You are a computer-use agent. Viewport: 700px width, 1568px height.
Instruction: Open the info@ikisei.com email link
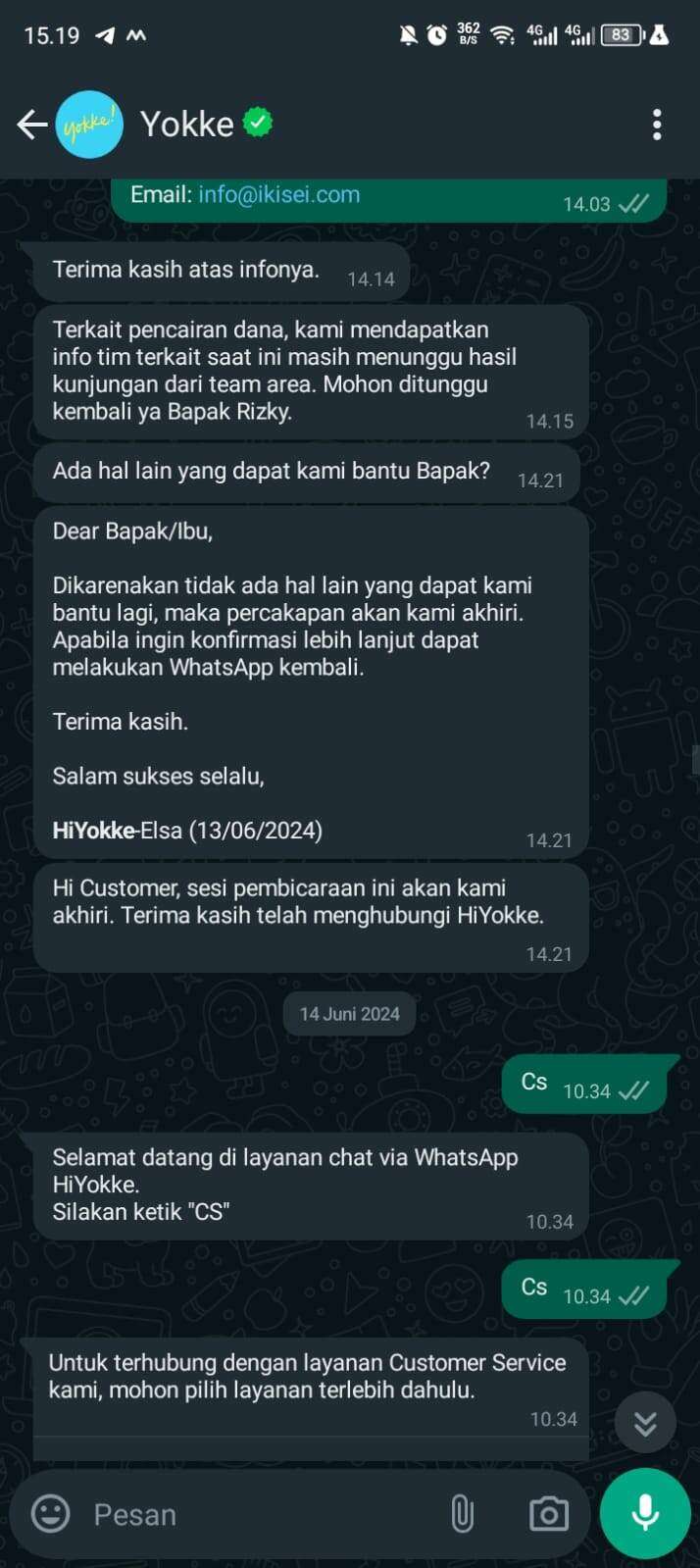click(x=279, y=194)
